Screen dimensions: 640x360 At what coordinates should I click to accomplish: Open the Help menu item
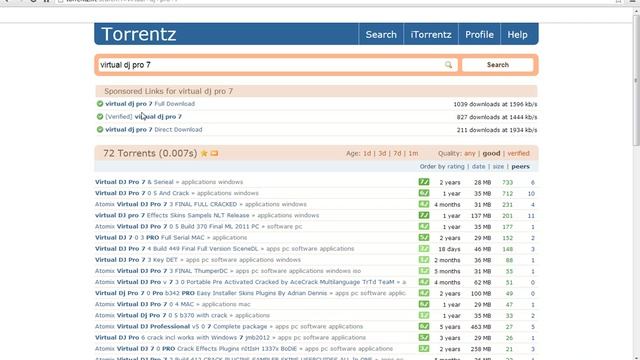pyautogui.click(x=518, y=34)
